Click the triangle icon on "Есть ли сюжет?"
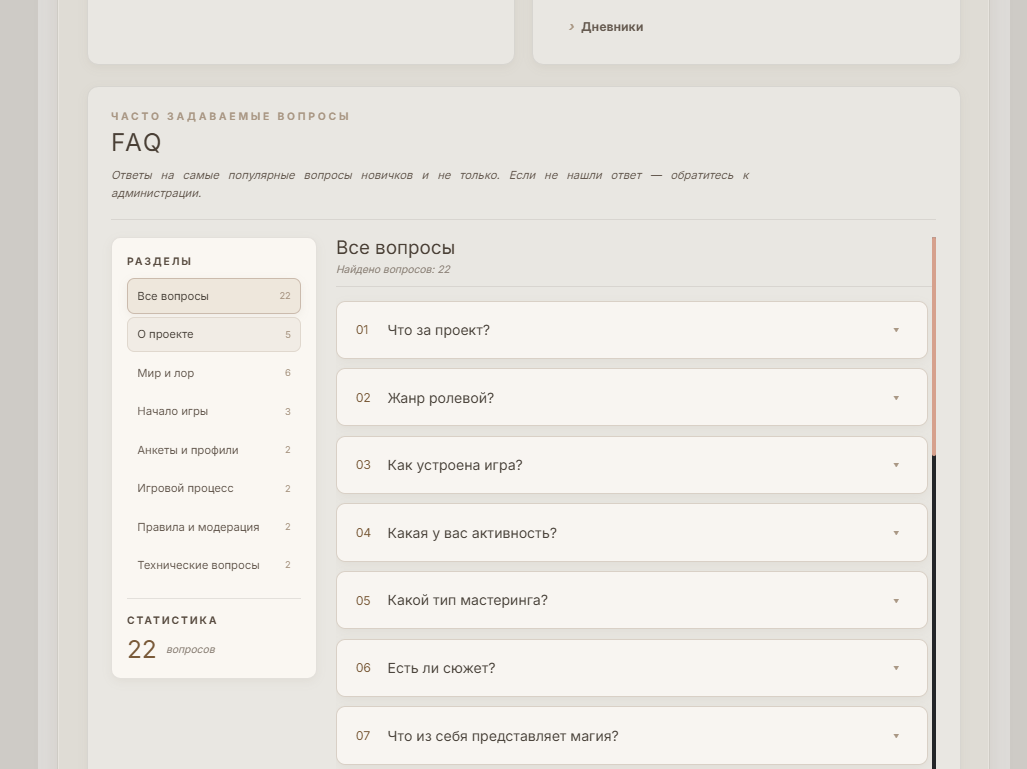The width and height of the screenshot is (1027, 769). 896,668
